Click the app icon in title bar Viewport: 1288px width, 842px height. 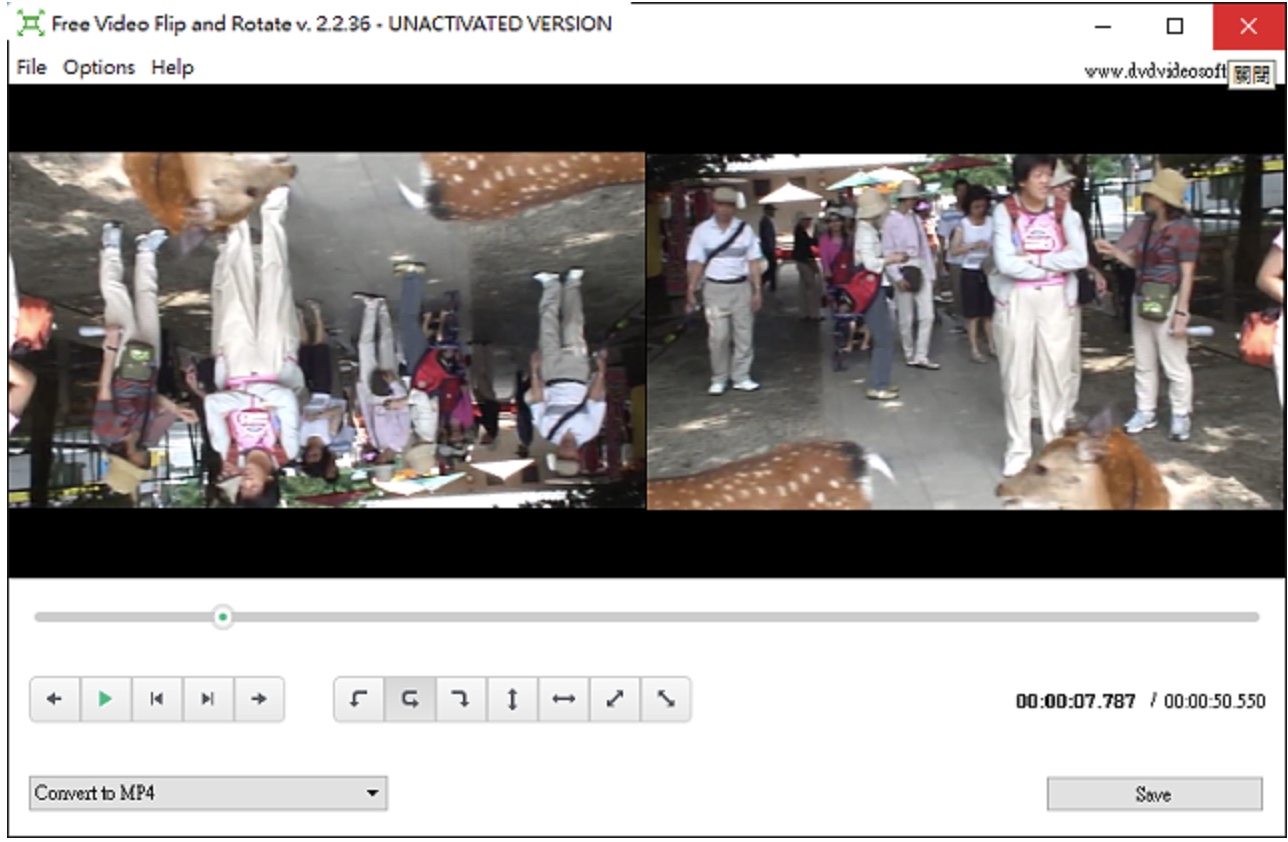(x=30, y=24)
